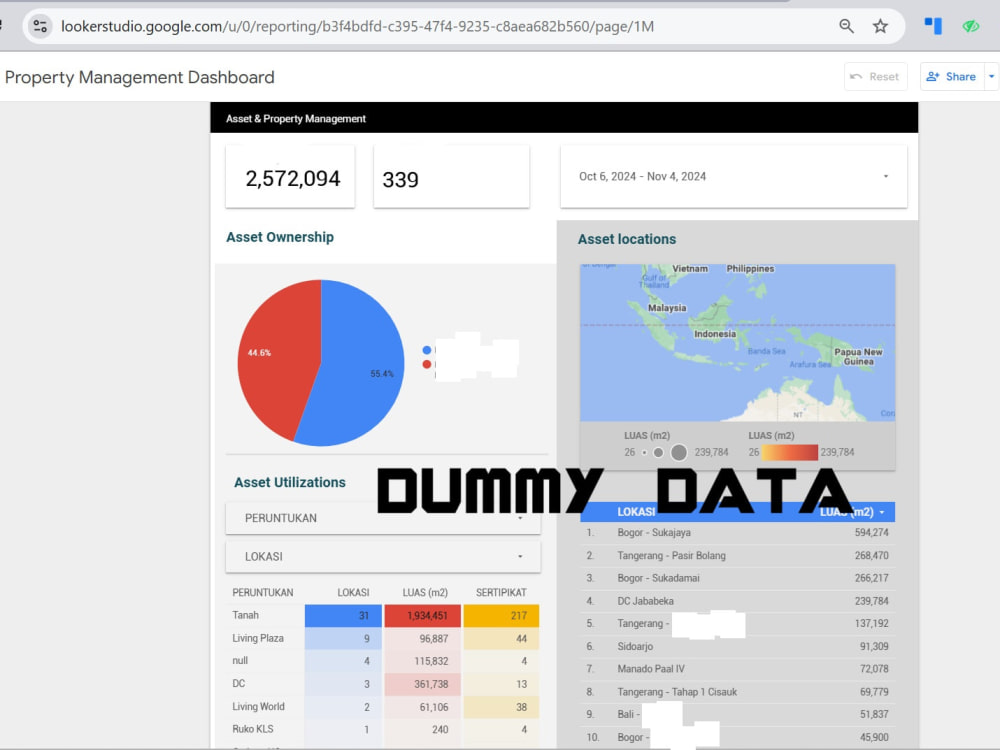The height and width of the screenshot is (750, 1000).
Task: Click the zoom magnifier icon in address bar
Action: tap(846, 26)
